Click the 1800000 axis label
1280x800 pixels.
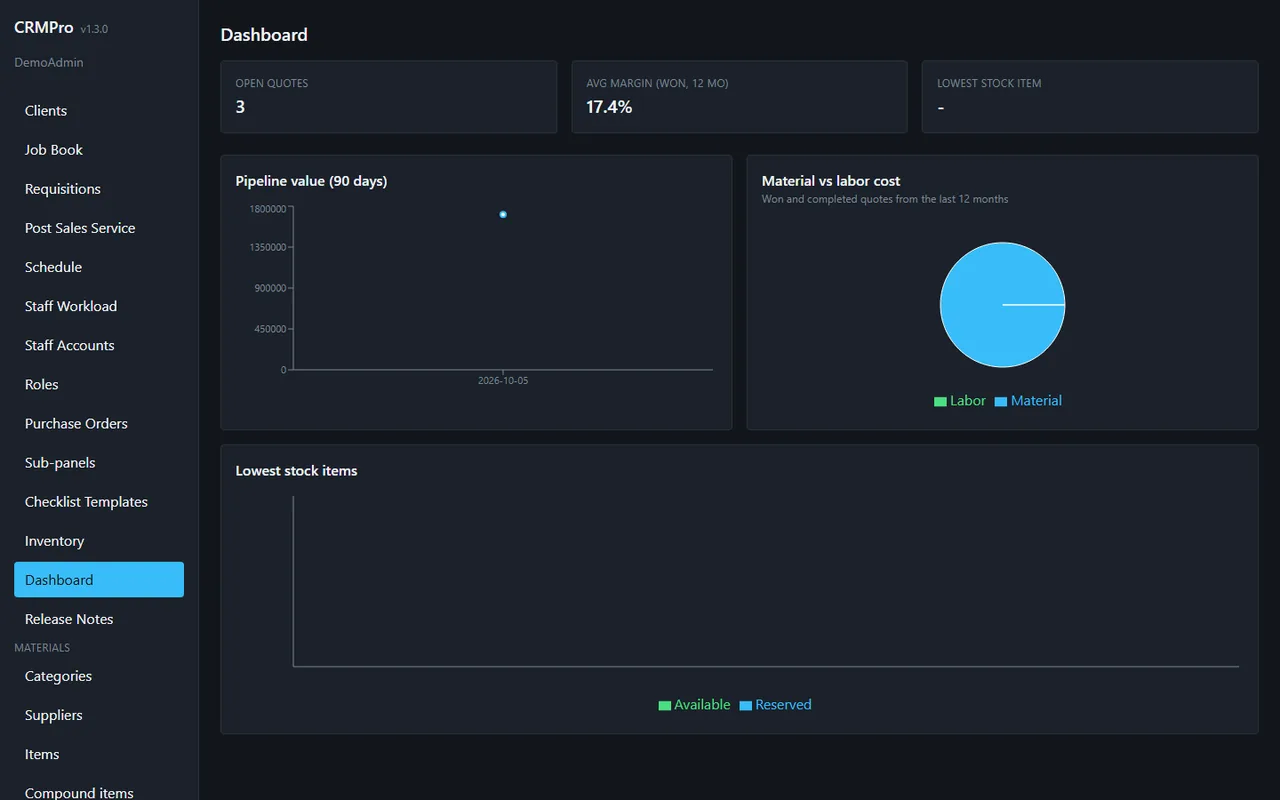(267, 208)
